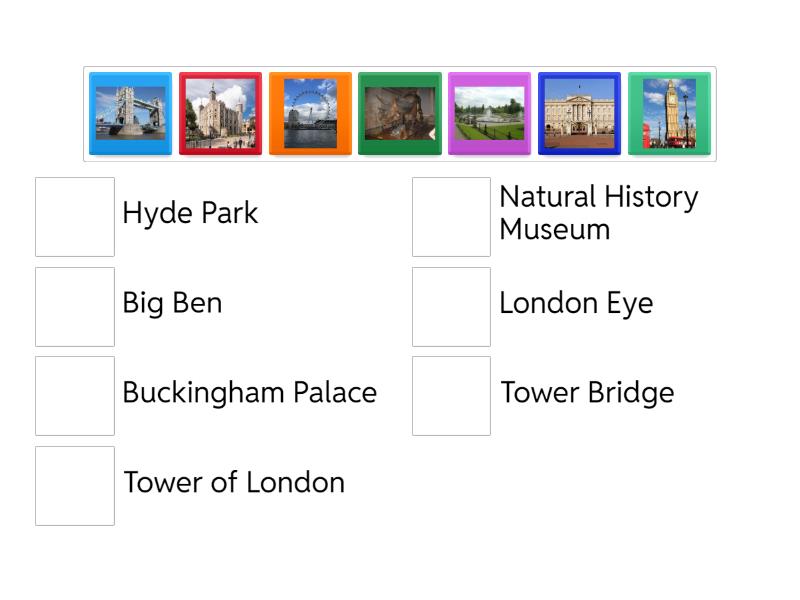The height and width of the screenshot is (600, 800).
Task: Click the Tower of London label
Action: tap(234, 482)
